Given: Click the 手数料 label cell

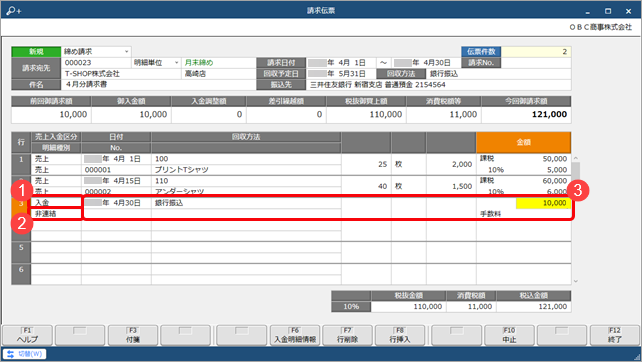Looking at the screenshot, I should click(491, 214).
